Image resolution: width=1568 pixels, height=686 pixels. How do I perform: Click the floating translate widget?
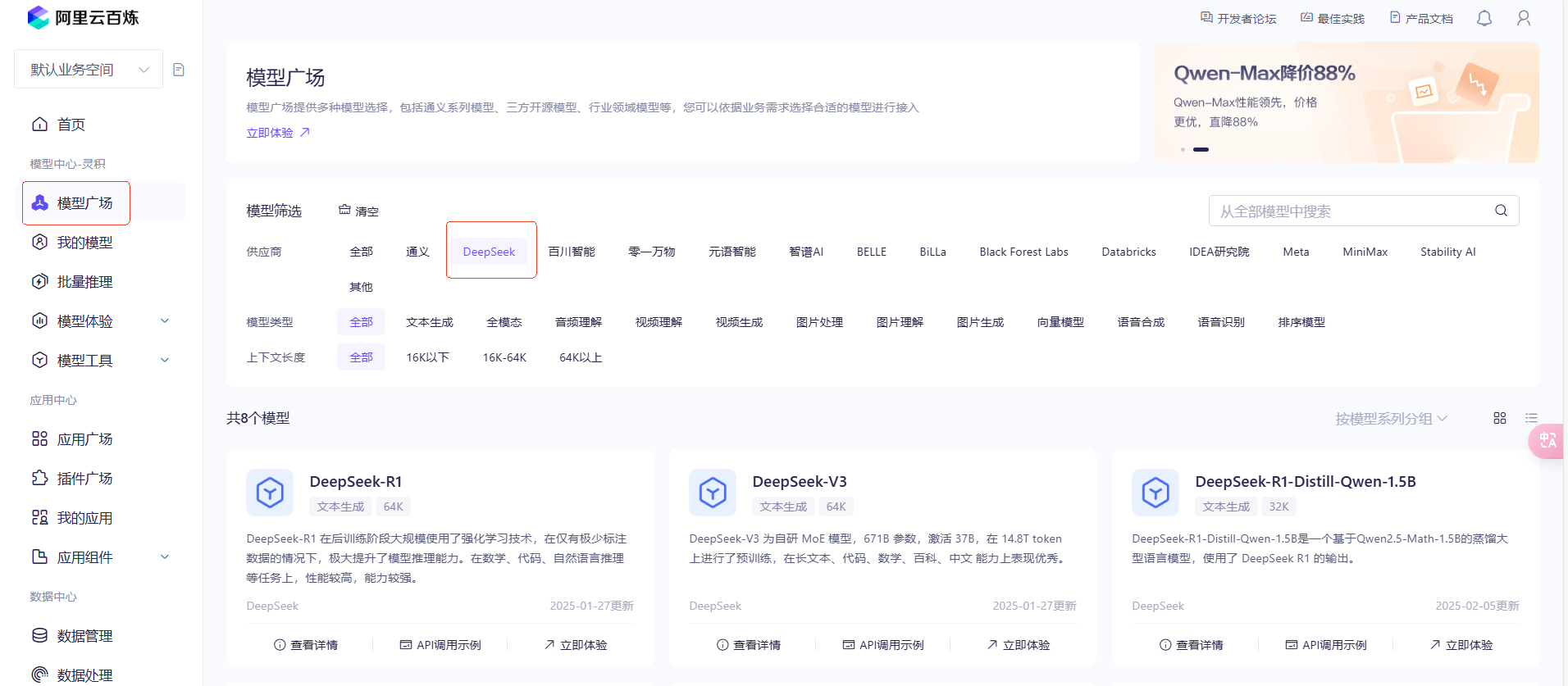coord(1547,441)
